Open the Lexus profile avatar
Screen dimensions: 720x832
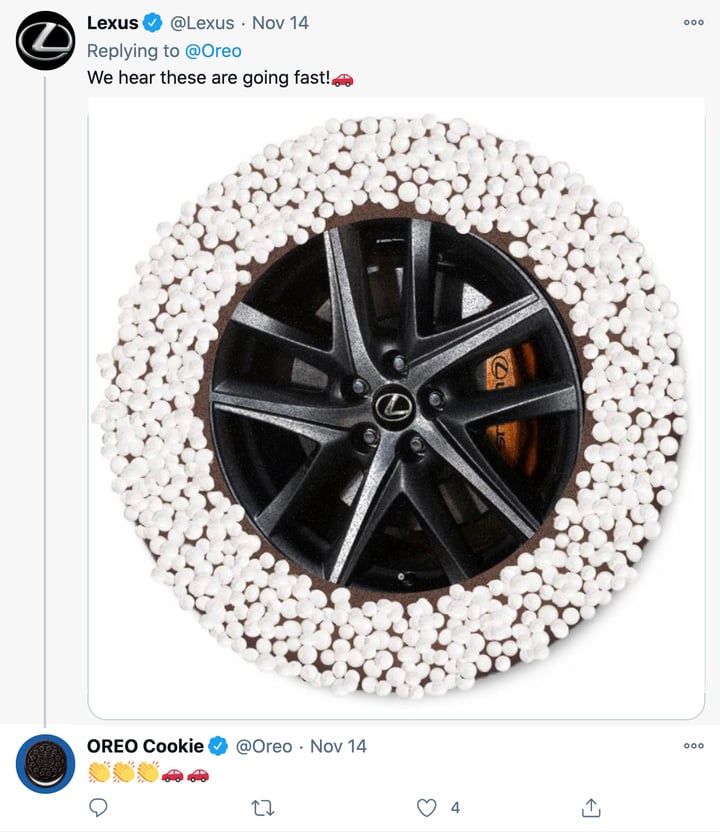(x=45, y=40)
